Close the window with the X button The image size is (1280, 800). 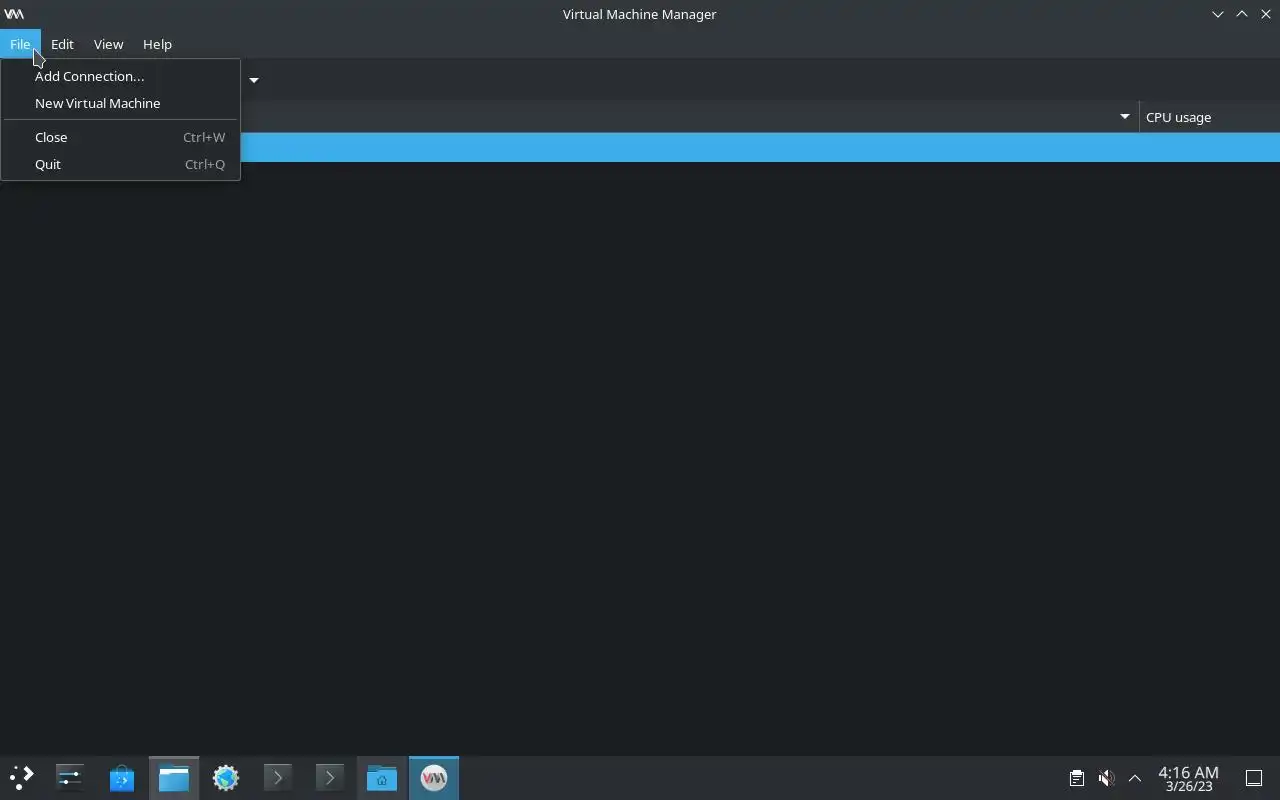1266,14
